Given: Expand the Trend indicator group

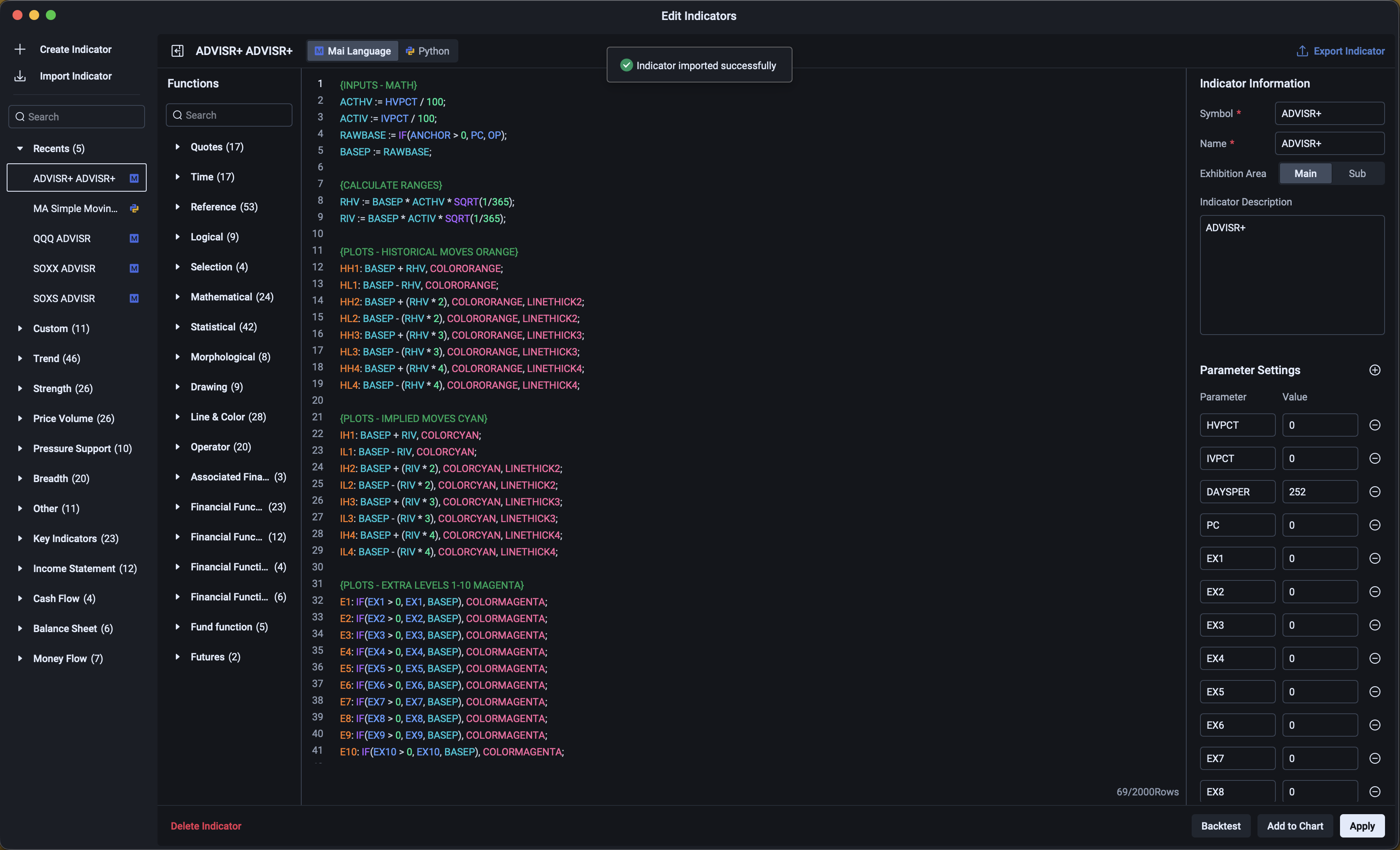Looking at the screenshot, I should pos(20,358).
